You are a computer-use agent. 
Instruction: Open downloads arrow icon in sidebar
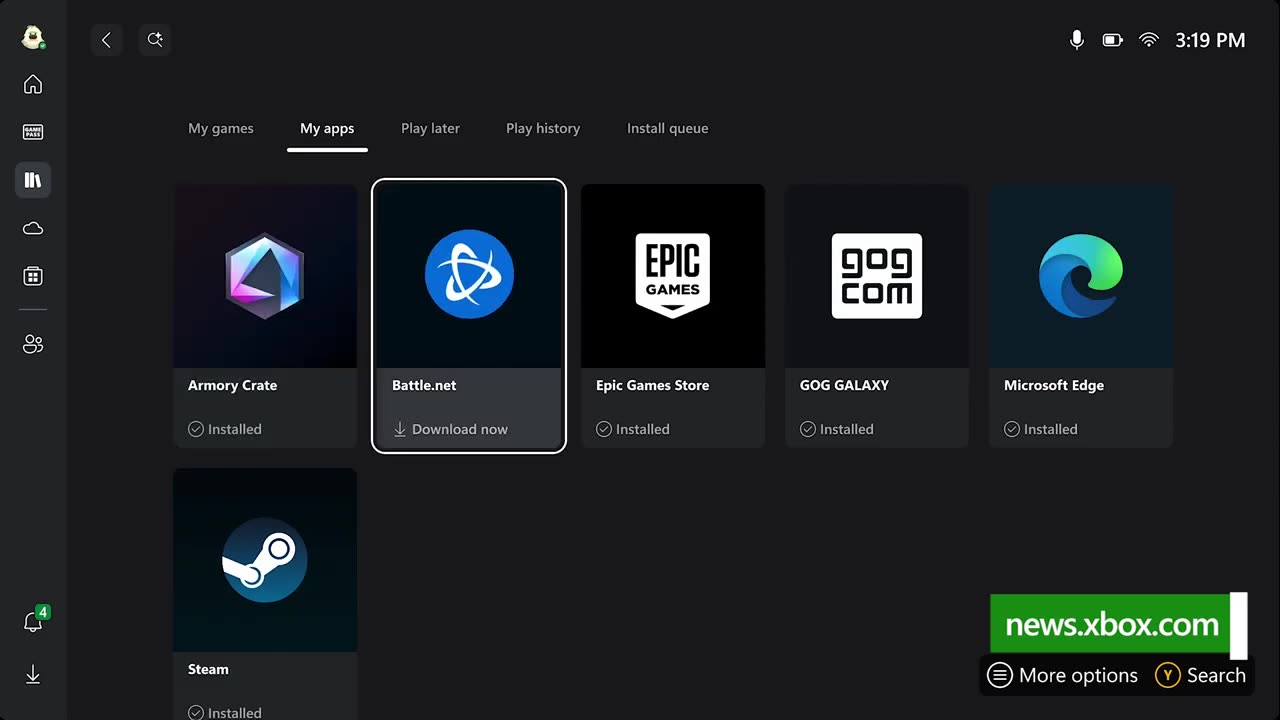(x=33, y=675)
